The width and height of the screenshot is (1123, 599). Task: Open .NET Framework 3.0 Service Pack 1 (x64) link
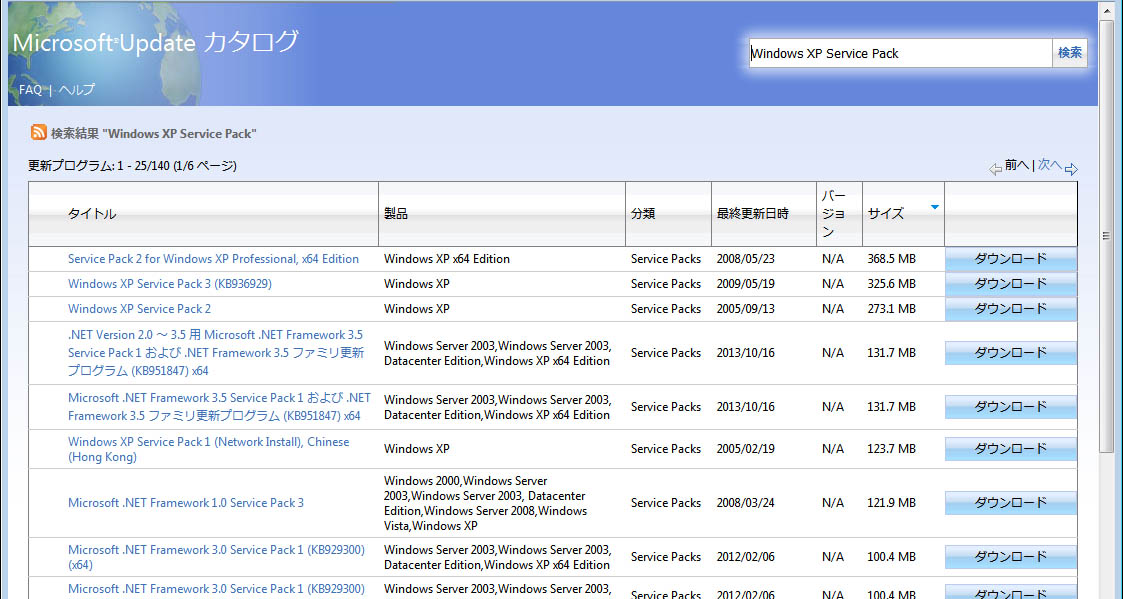[x=216, y=557]
